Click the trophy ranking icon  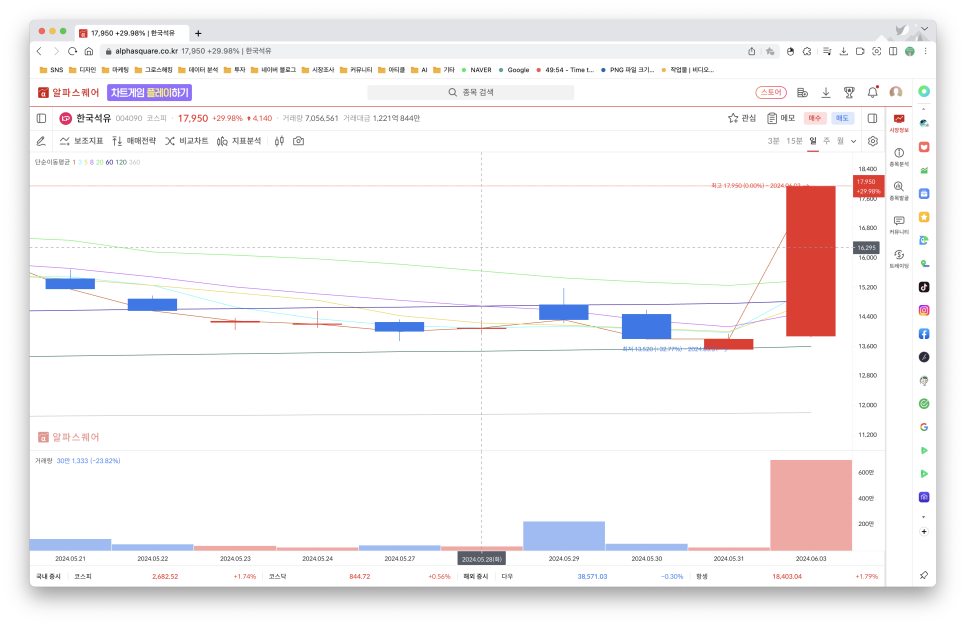(849, 92)
